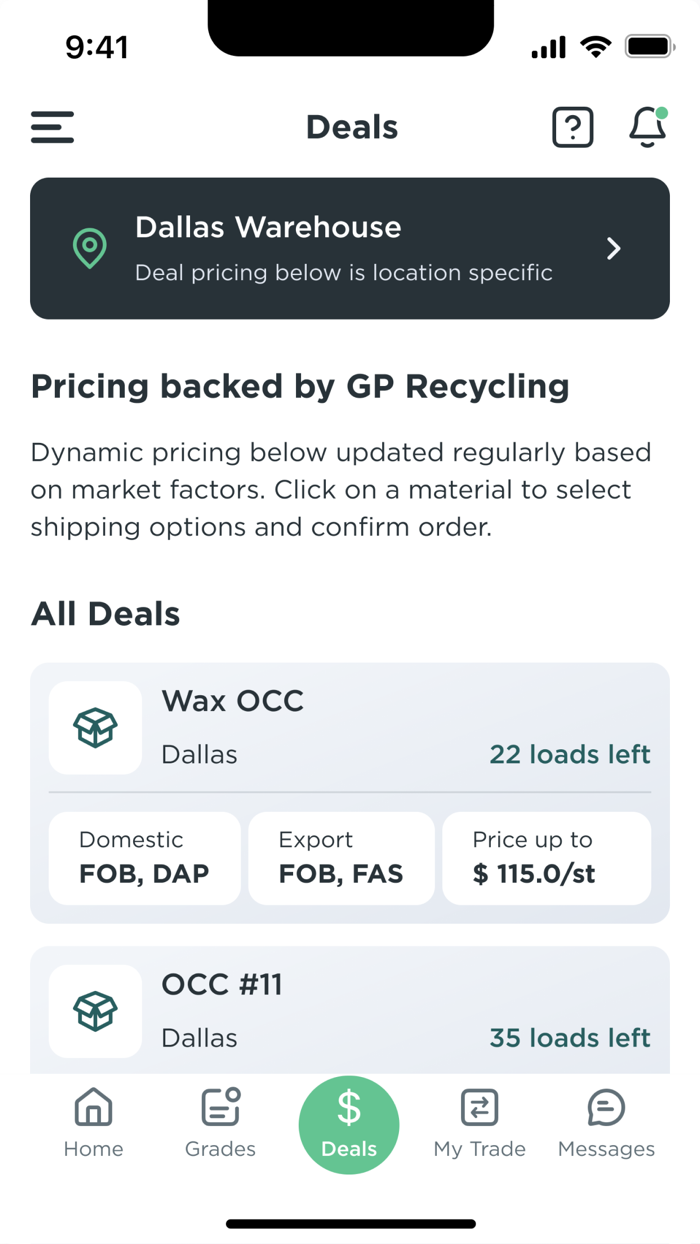The width and height of the screenshot is (700, 1244).
Task: Open Messages tab
Action: pyautogui.click(x=606, y=1123)
